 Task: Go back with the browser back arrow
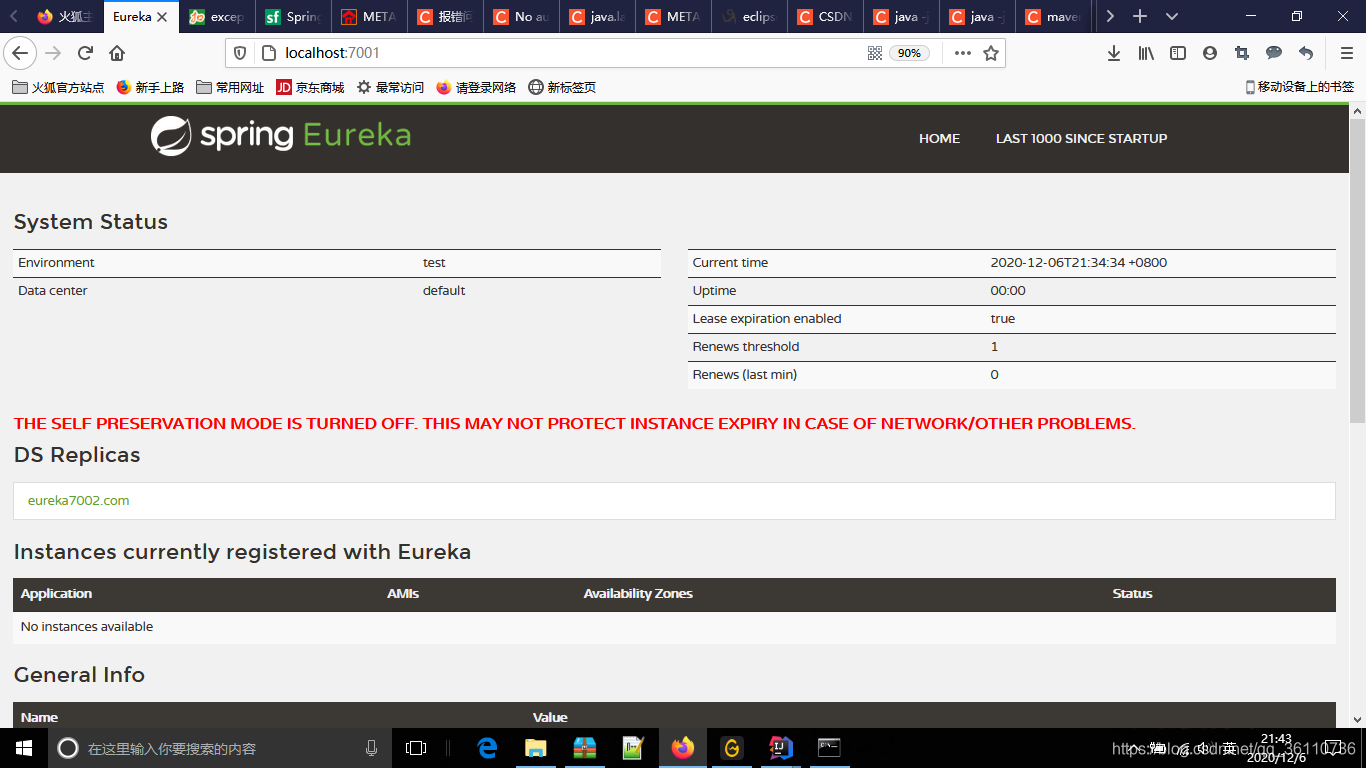pos(20,53)
